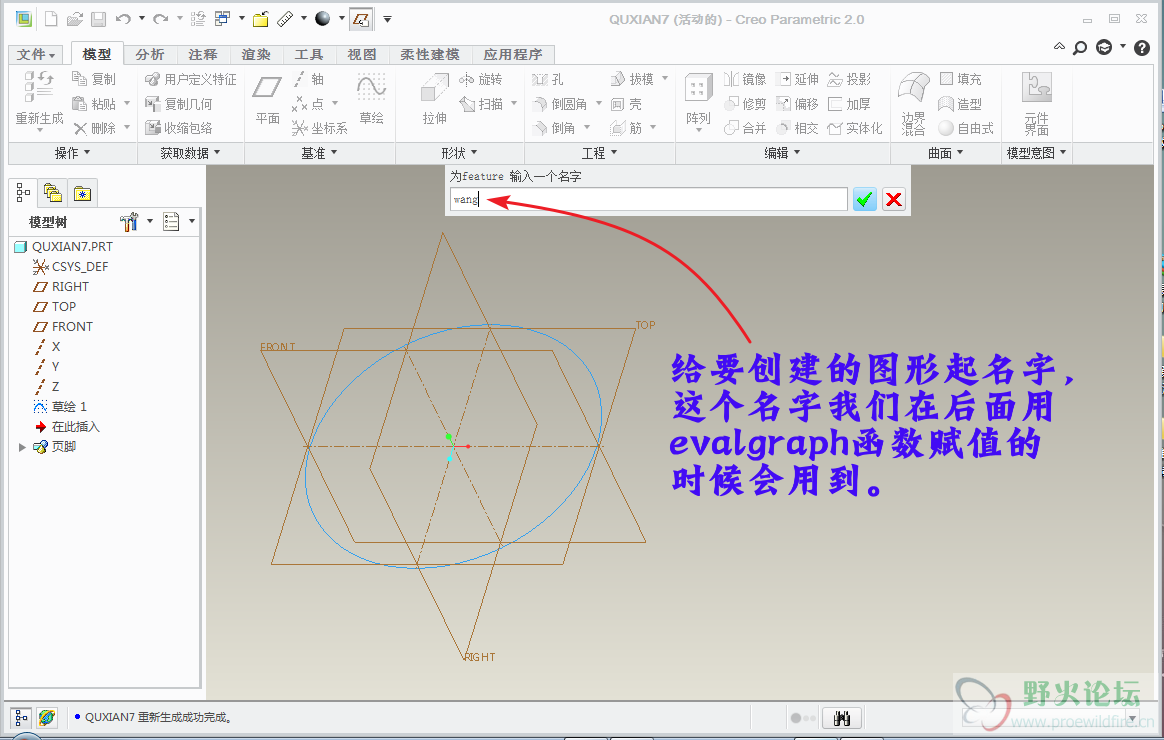Click the Undo arrow icon

[x=123, y=19]
